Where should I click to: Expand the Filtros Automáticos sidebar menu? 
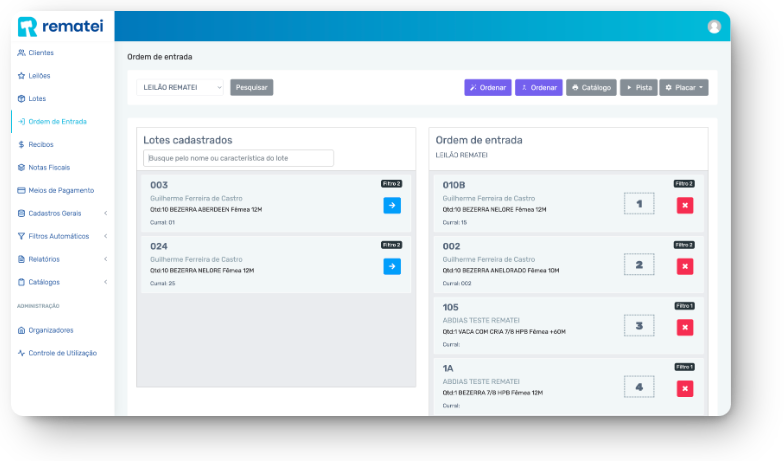point(62,236)
